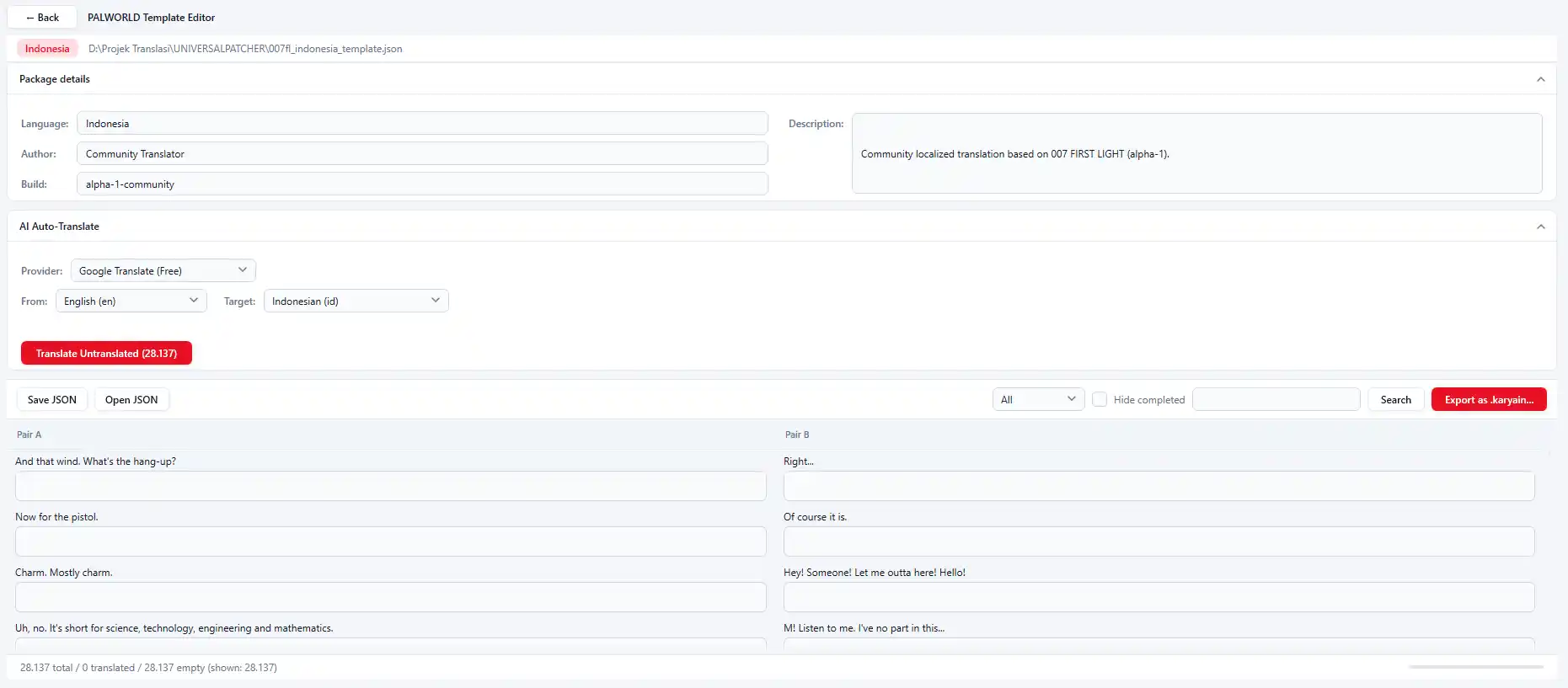The image size is (1568, 688).
Task: Open the From language dropdown English (en)
Action: click(x=131, y=301)
